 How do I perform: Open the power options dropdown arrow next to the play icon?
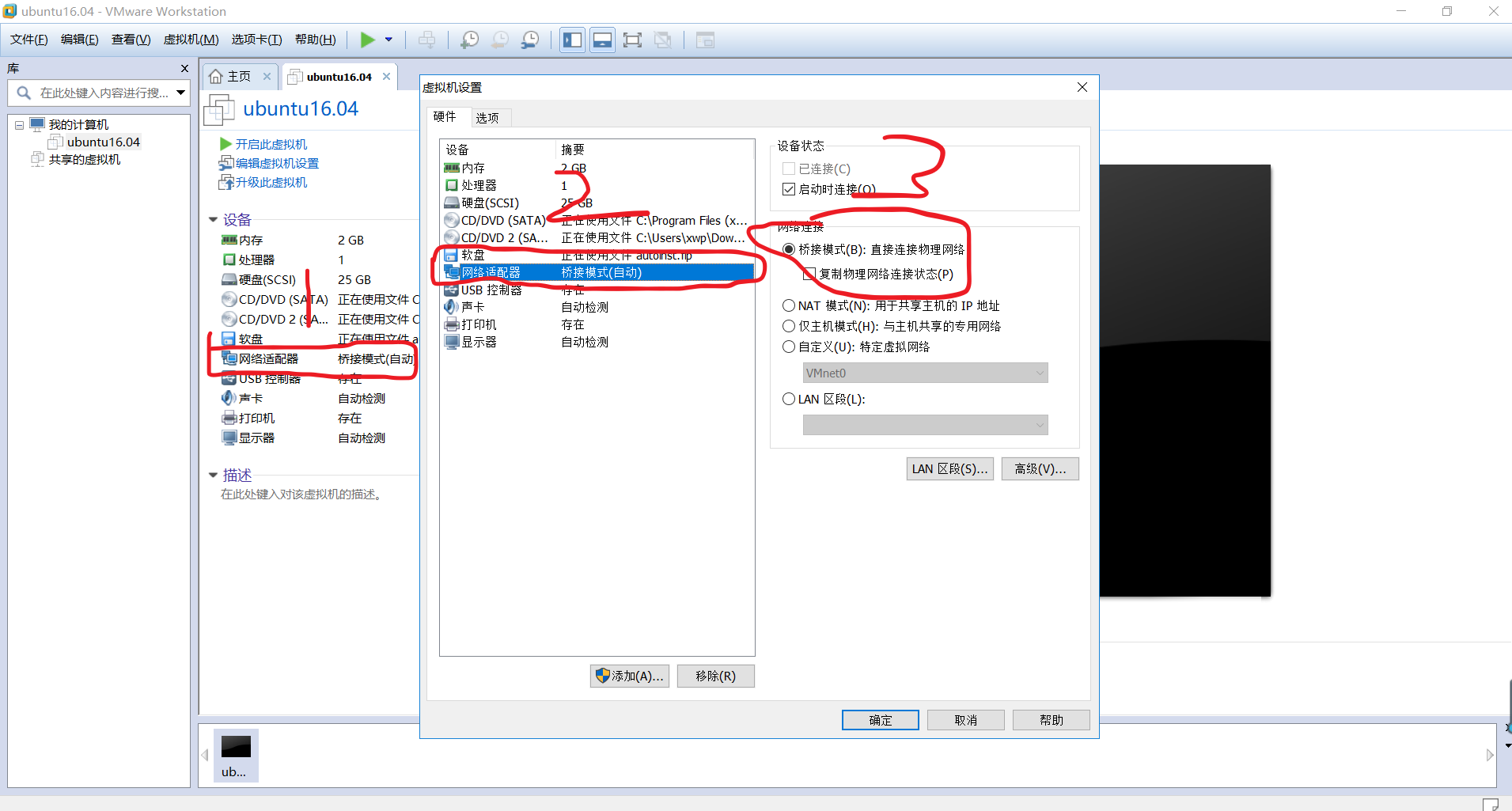coord(388,40)
